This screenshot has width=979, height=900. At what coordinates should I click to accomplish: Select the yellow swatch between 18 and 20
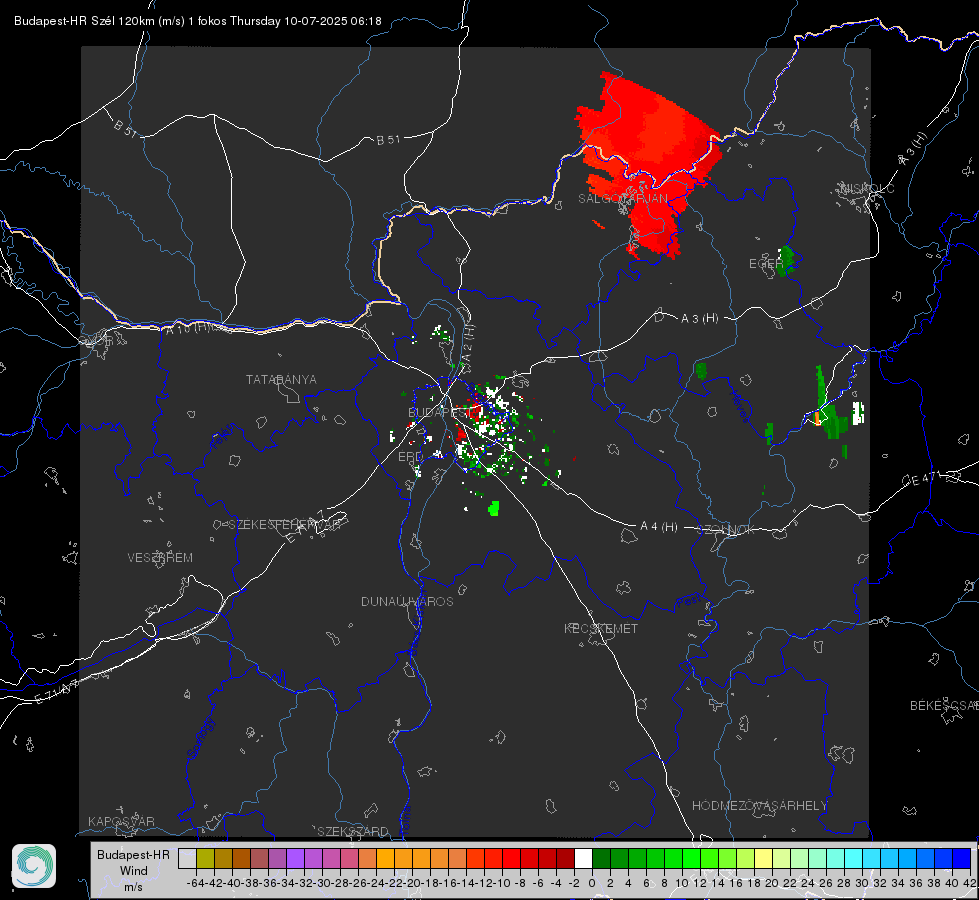(763, 858)
